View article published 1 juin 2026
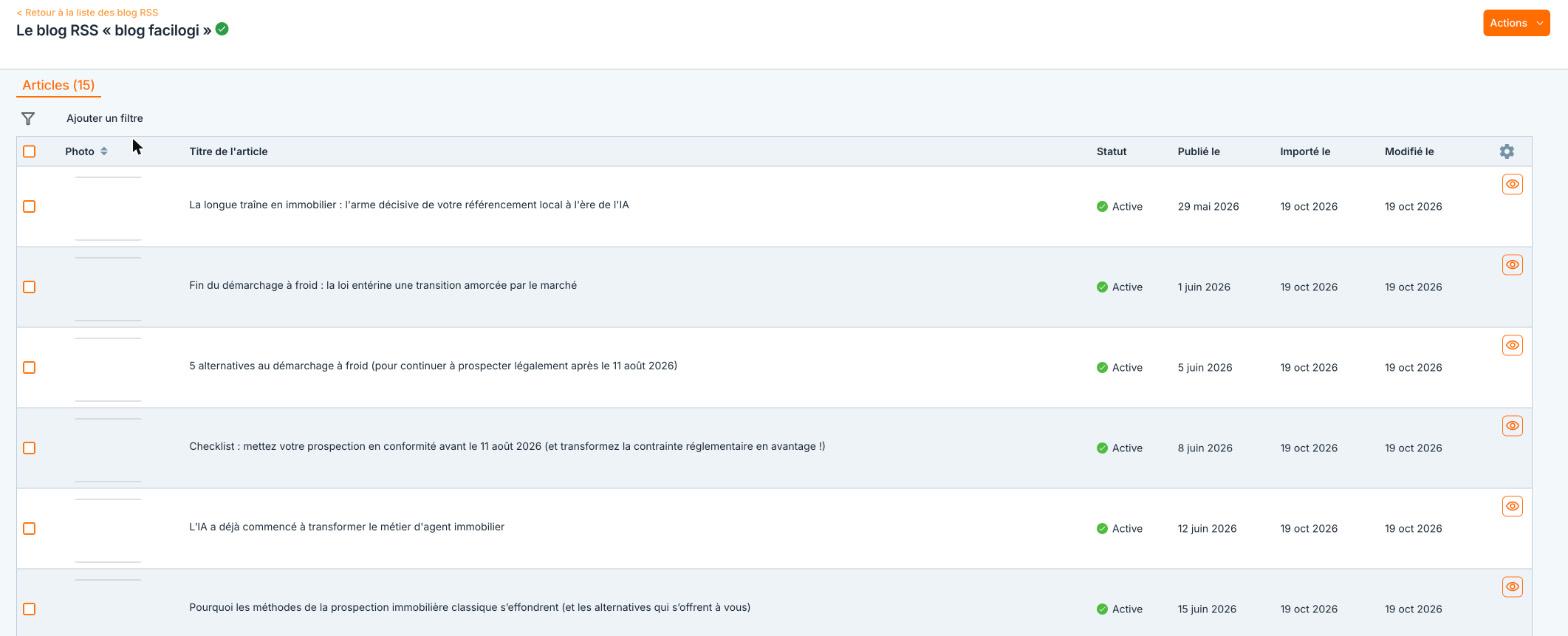The image size is (1568, 636). pos(1512,265)
